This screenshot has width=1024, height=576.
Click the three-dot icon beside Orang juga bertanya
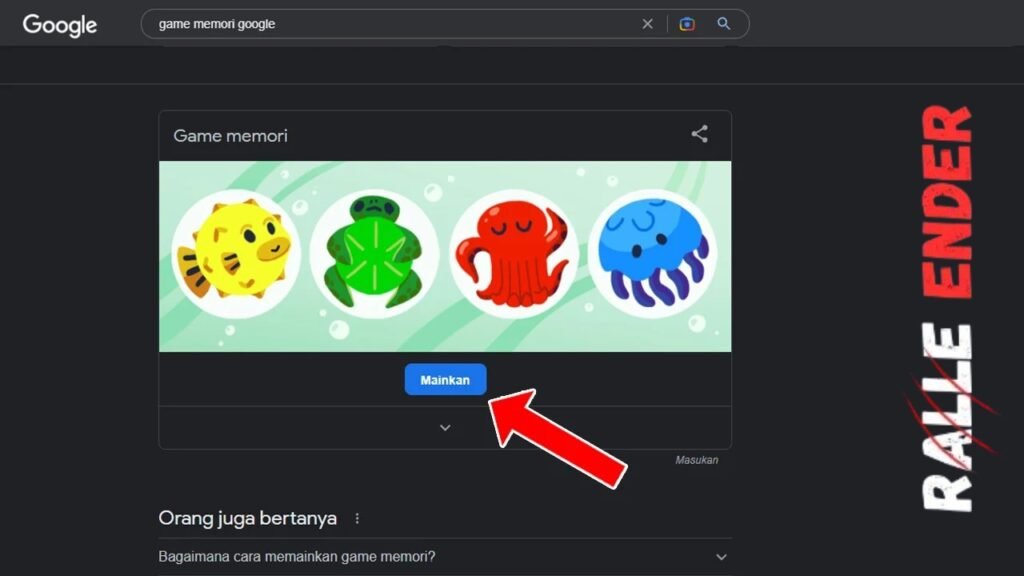(357, 518)
